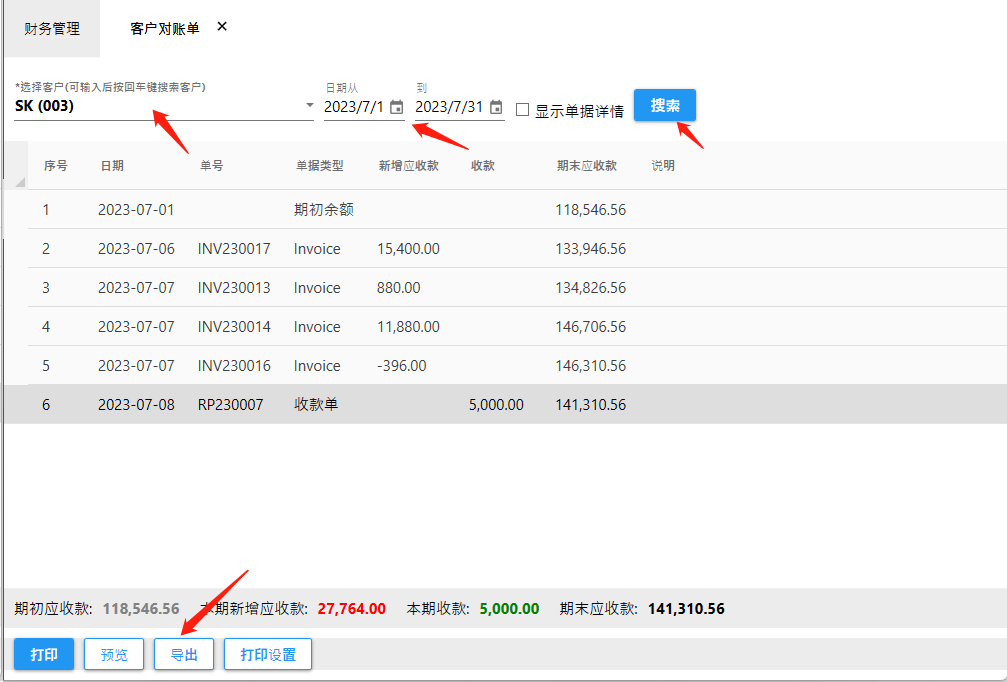Viewport: 1007px width, 682px height.
Task: Select the 客户对账单 tab
Action: (165, 29)
